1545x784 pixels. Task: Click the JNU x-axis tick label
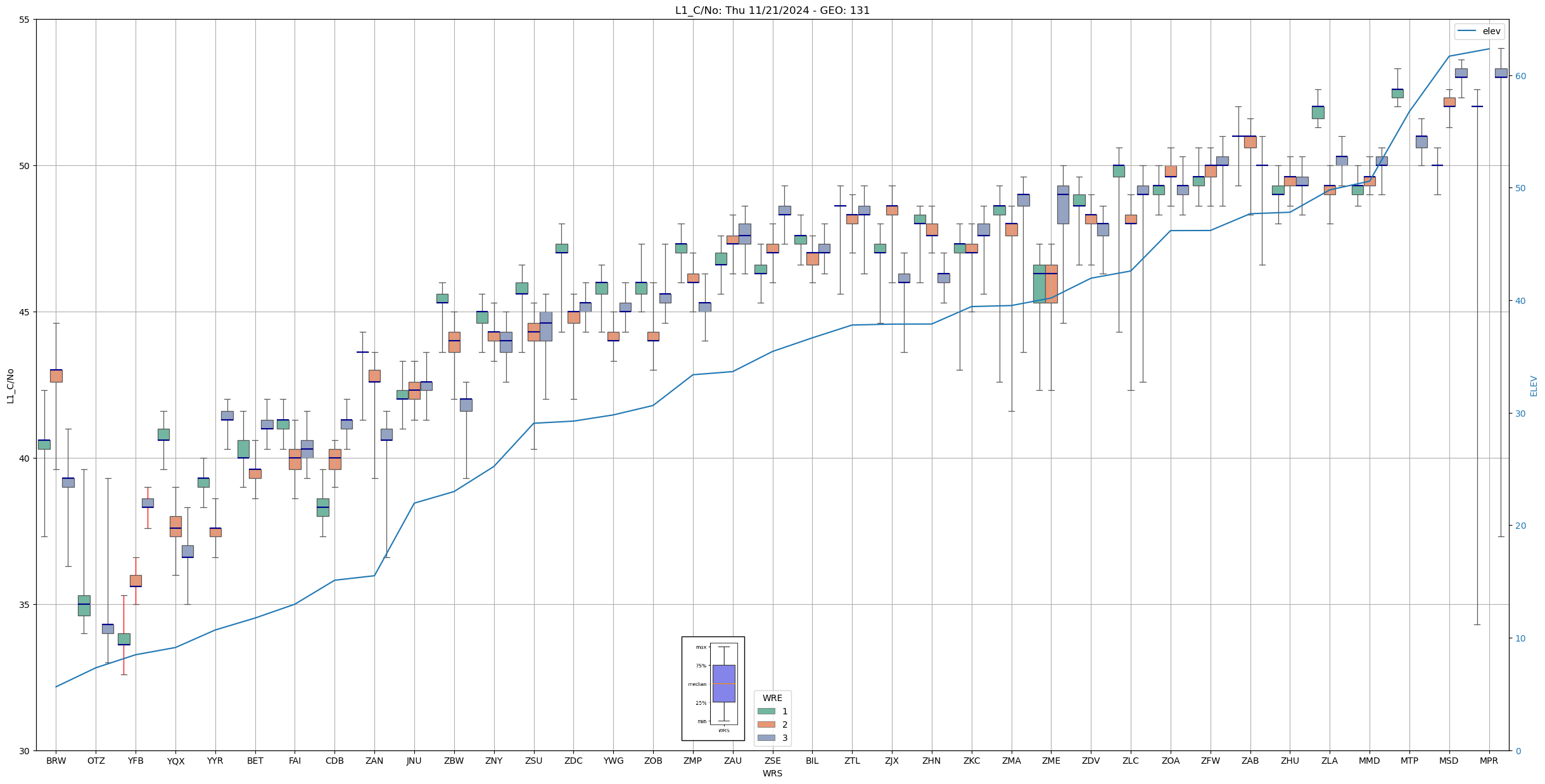414,761
